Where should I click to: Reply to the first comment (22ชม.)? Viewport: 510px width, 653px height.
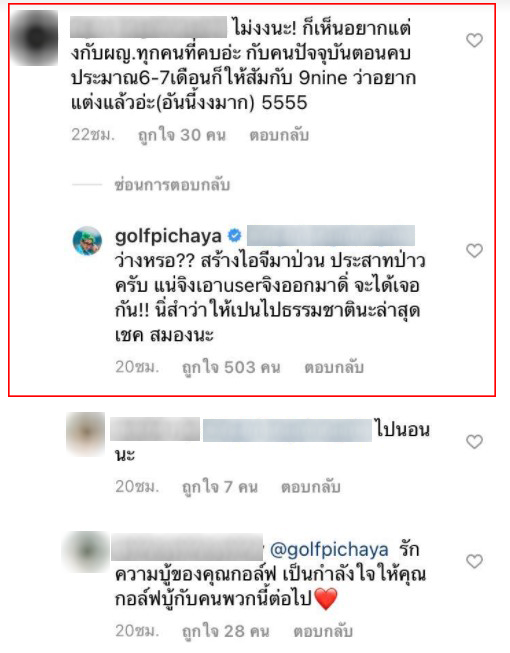click(279, 135)
